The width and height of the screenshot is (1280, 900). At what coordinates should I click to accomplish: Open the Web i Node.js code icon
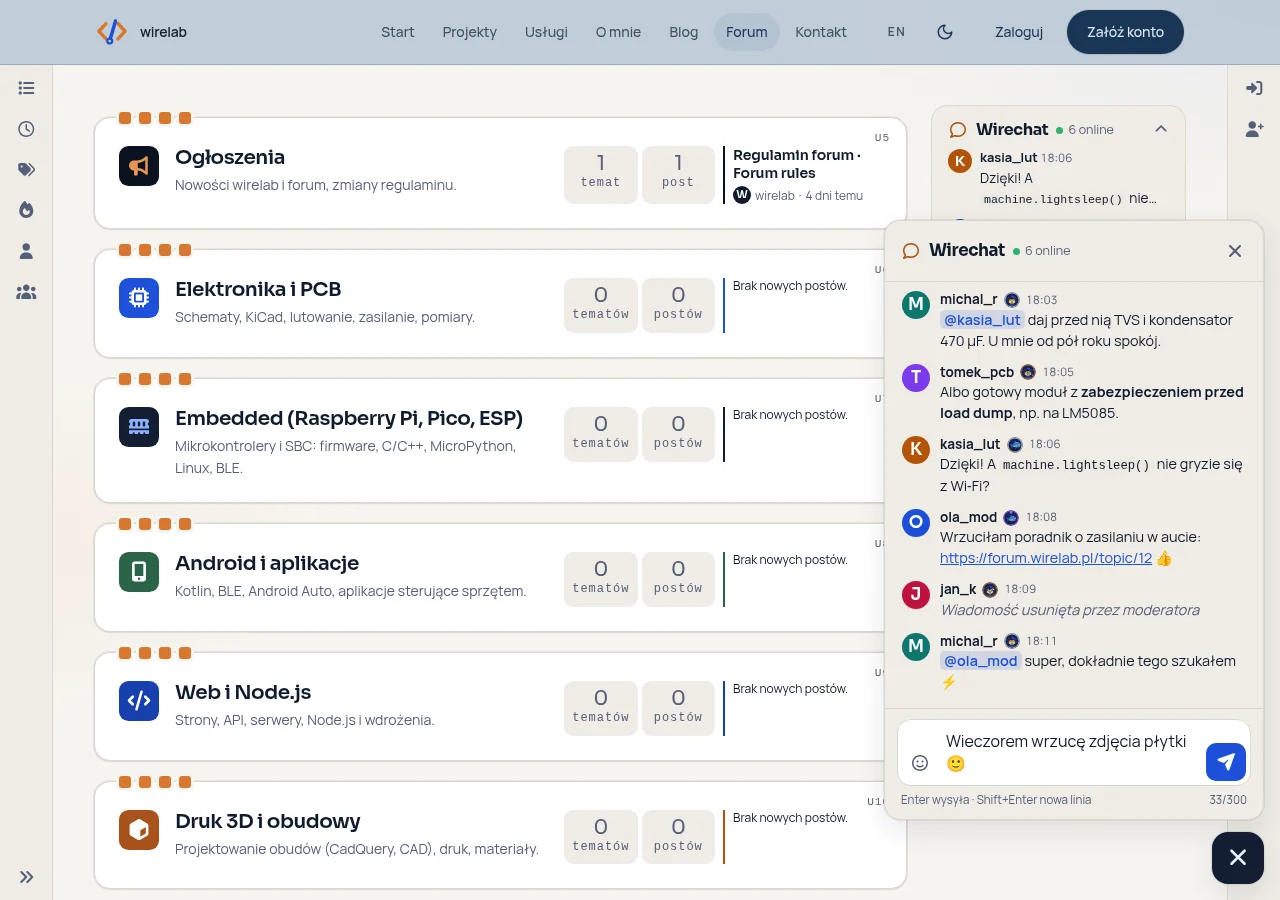click(139, 700)
